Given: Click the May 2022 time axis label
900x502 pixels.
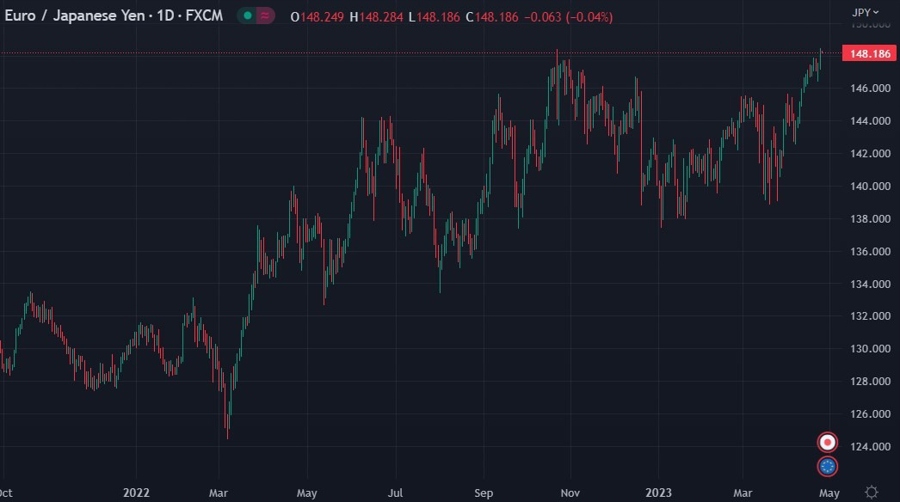Looking at the screenshot, I should click(x=307, y=493).
